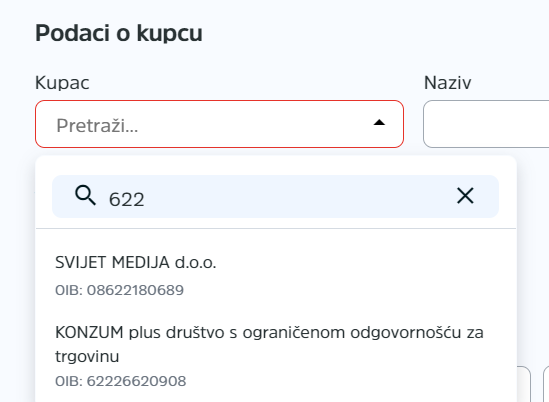Image resolution: width=549 pixels, height=402 pixels.
Task: Open the Kupac Pretraži combo box
Action: 220,124
